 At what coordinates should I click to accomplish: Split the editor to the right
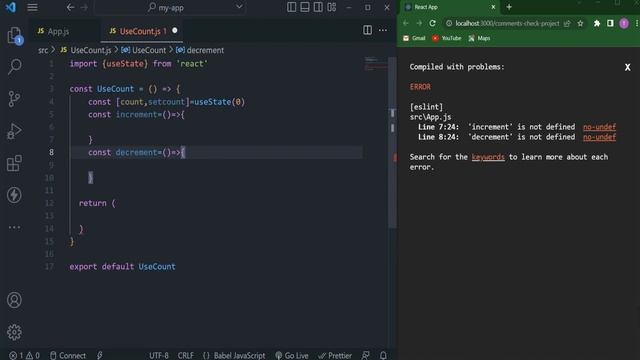click(367, 30)
